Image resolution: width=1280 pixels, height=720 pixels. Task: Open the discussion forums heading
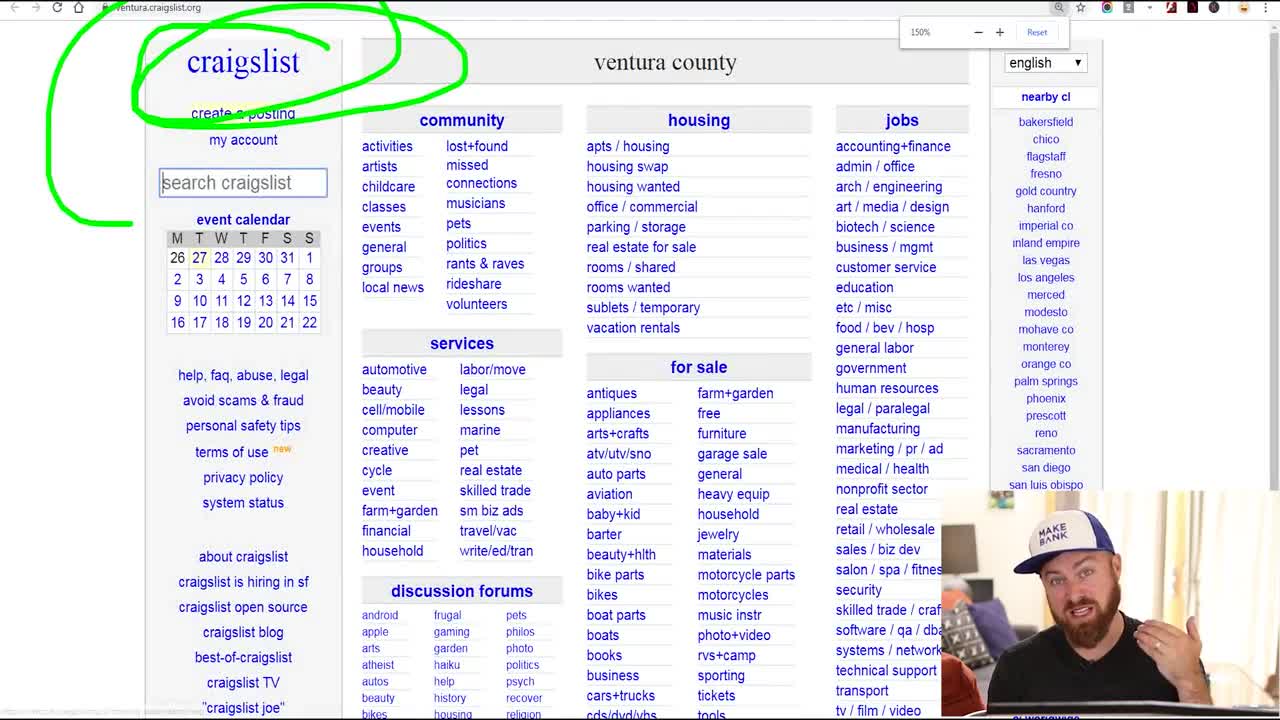(x=462, y=591)
